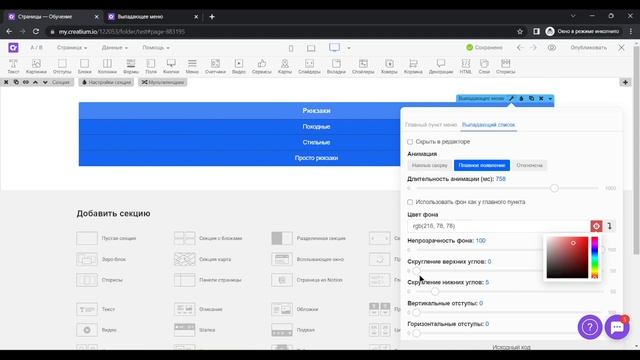The height and width of the screenshot is (360, 640).
Task: Click the Мультиязычие button
Action: click(x=163, y=82)
